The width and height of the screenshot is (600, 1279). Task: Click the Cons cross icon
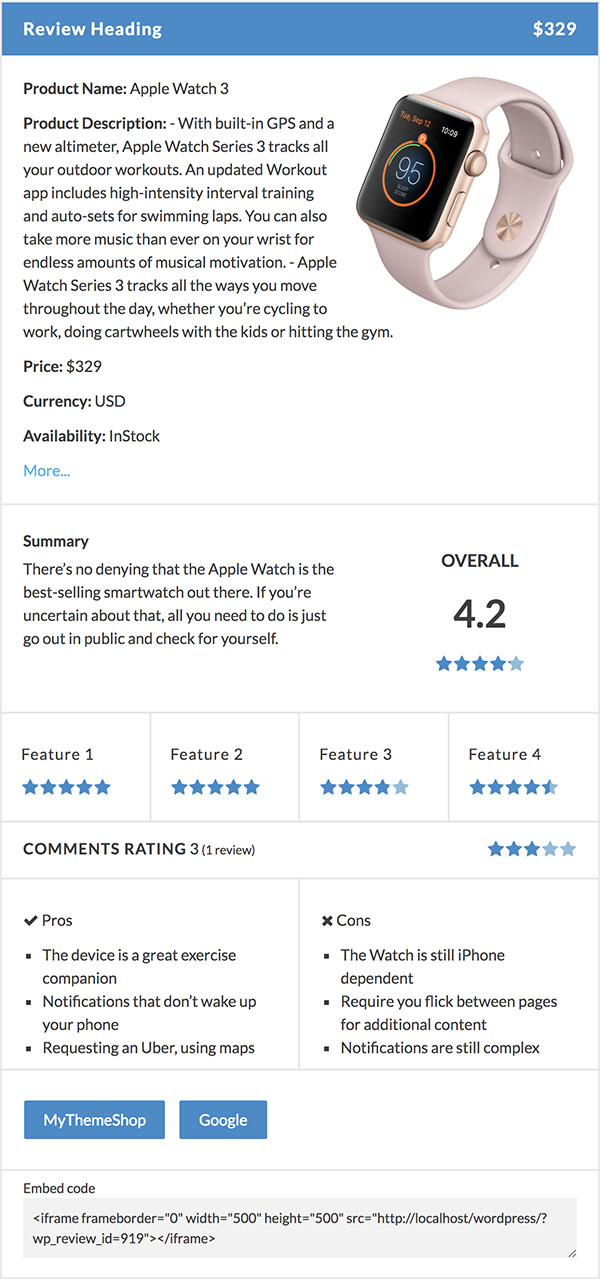[327, 920]
